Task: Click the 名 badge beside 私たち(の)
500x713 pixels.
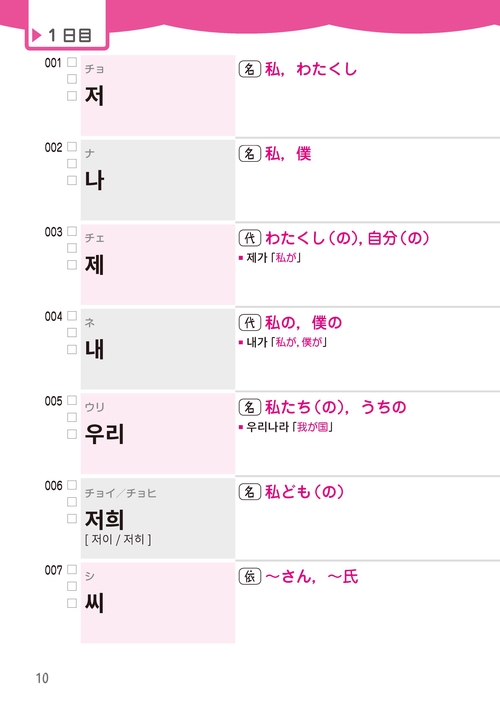Action: [x=250, y=407]
